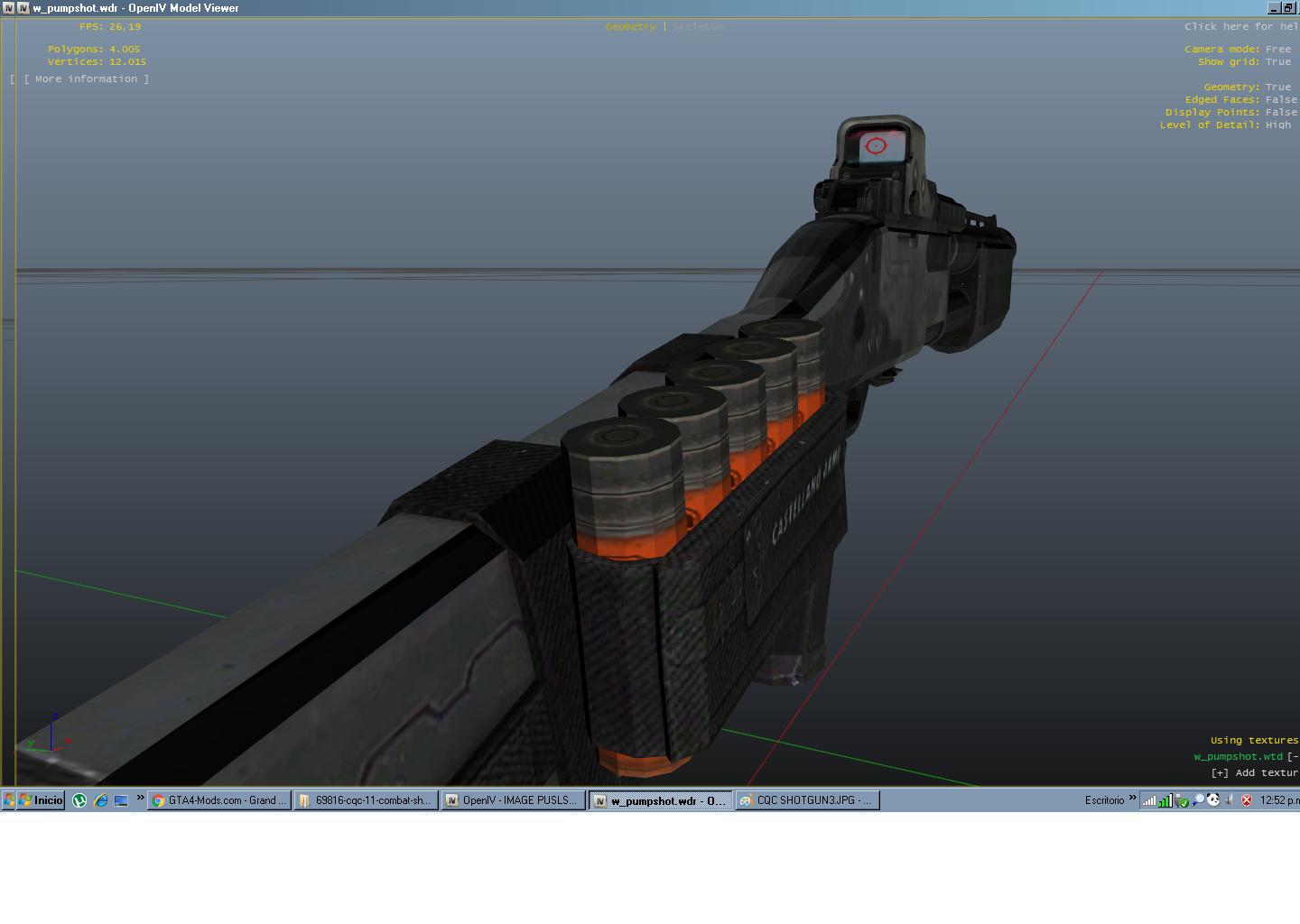This screenshot has width=1300, height=924.
Task: Click the green network signal tray icon
Action: tap(1165, 800)
